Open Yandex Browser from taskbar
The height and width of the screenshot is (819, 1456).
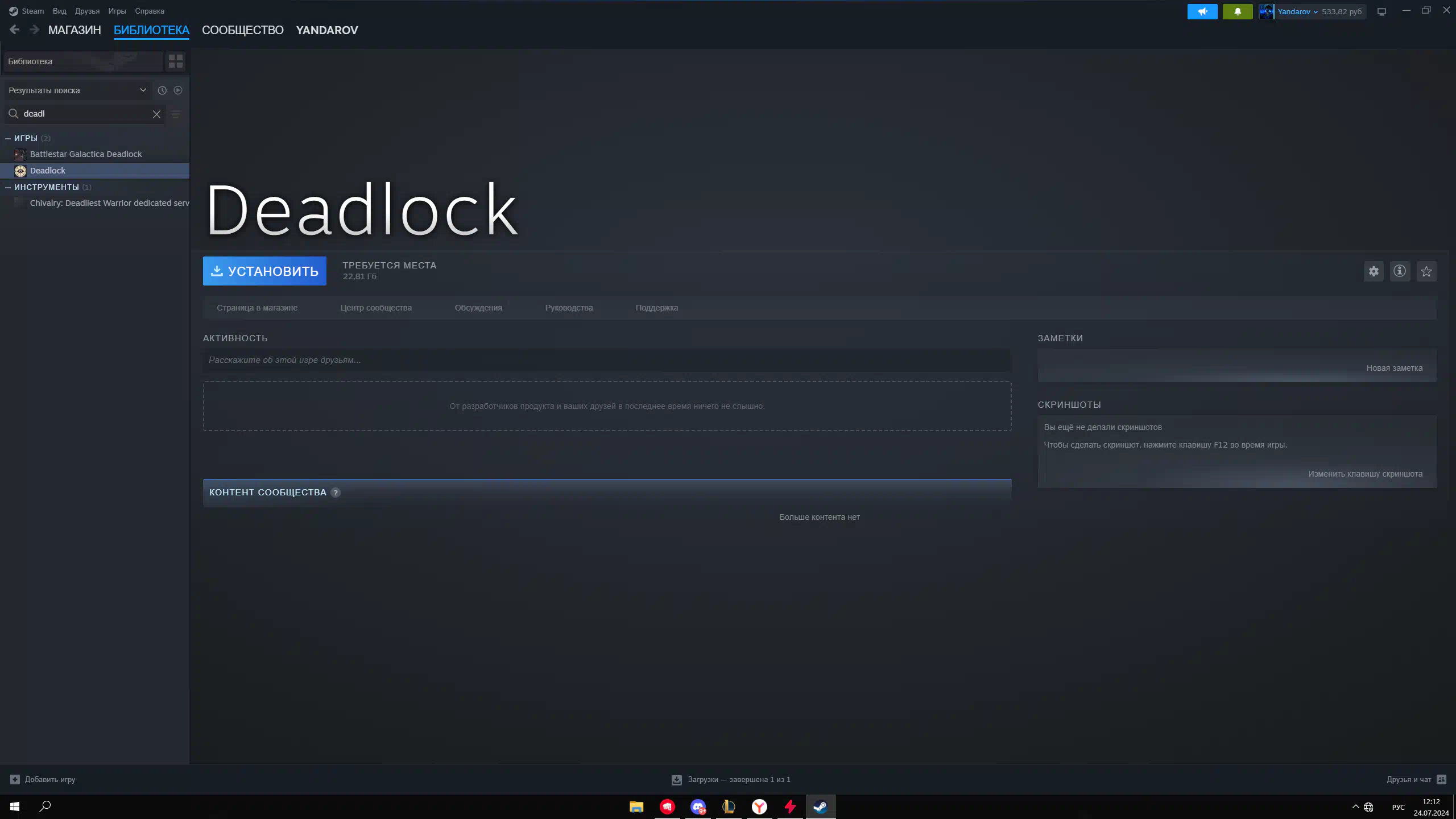759,806
